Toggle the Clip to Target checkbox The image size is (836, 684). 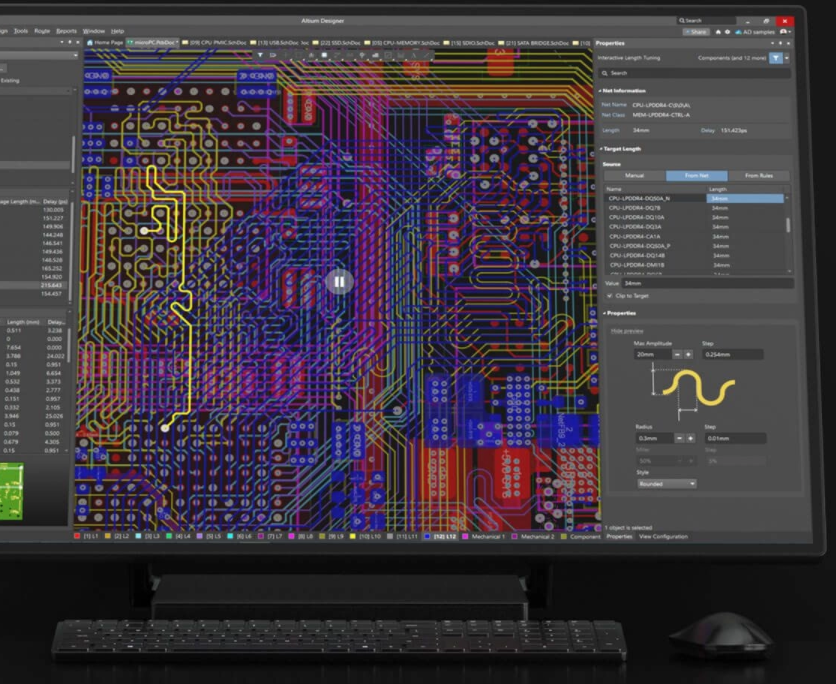tap(609, 295)
